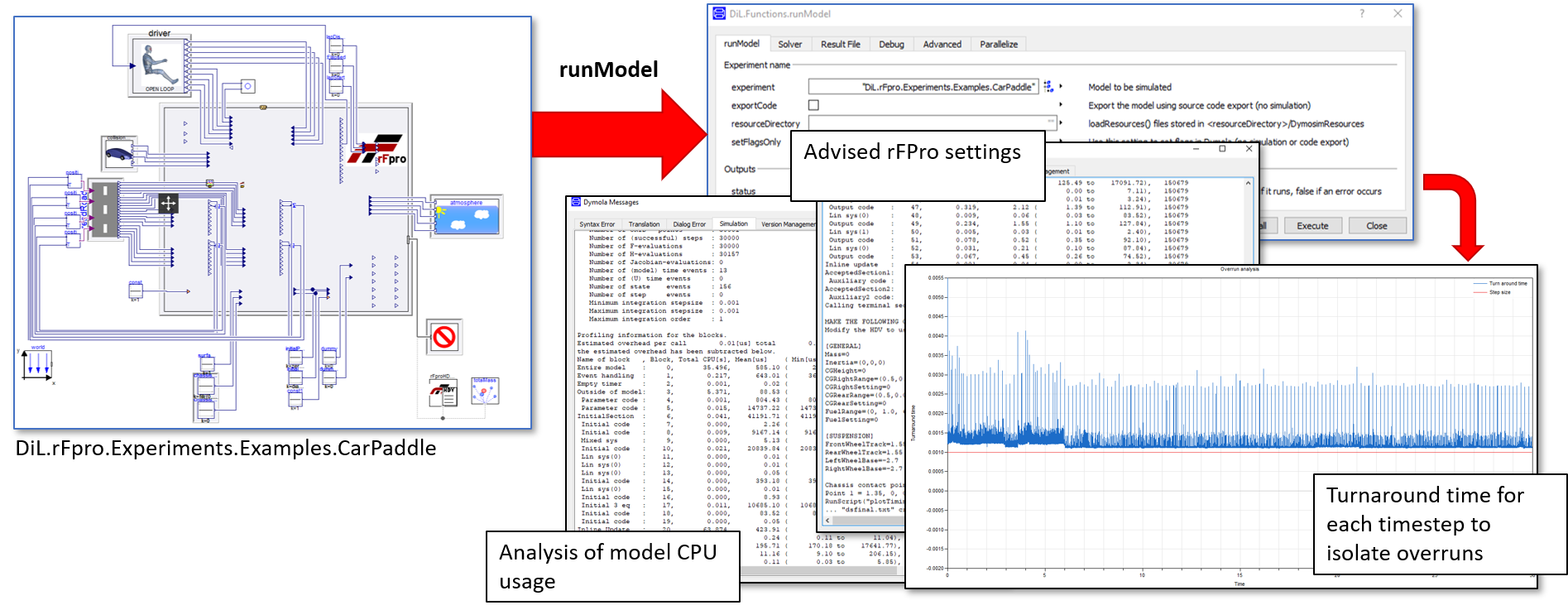The width and height of the screenshot is (1568, 610).
Task: Click the Step size legend entry
Action: (1492, 292)
